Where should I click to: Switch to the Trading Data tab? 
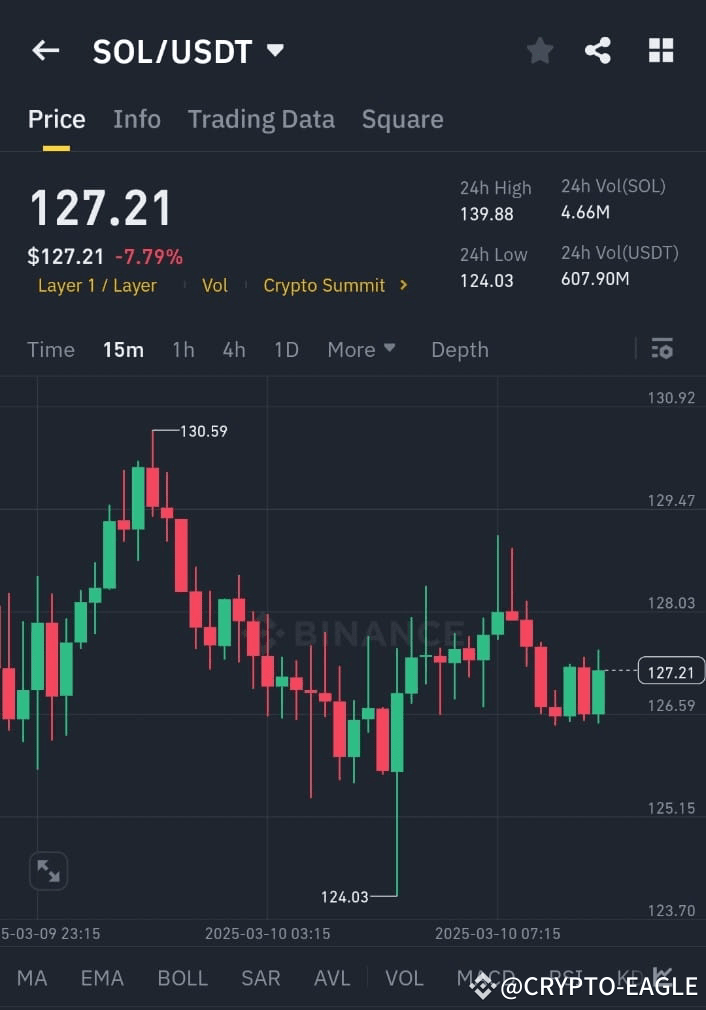[x=261, y=119]
